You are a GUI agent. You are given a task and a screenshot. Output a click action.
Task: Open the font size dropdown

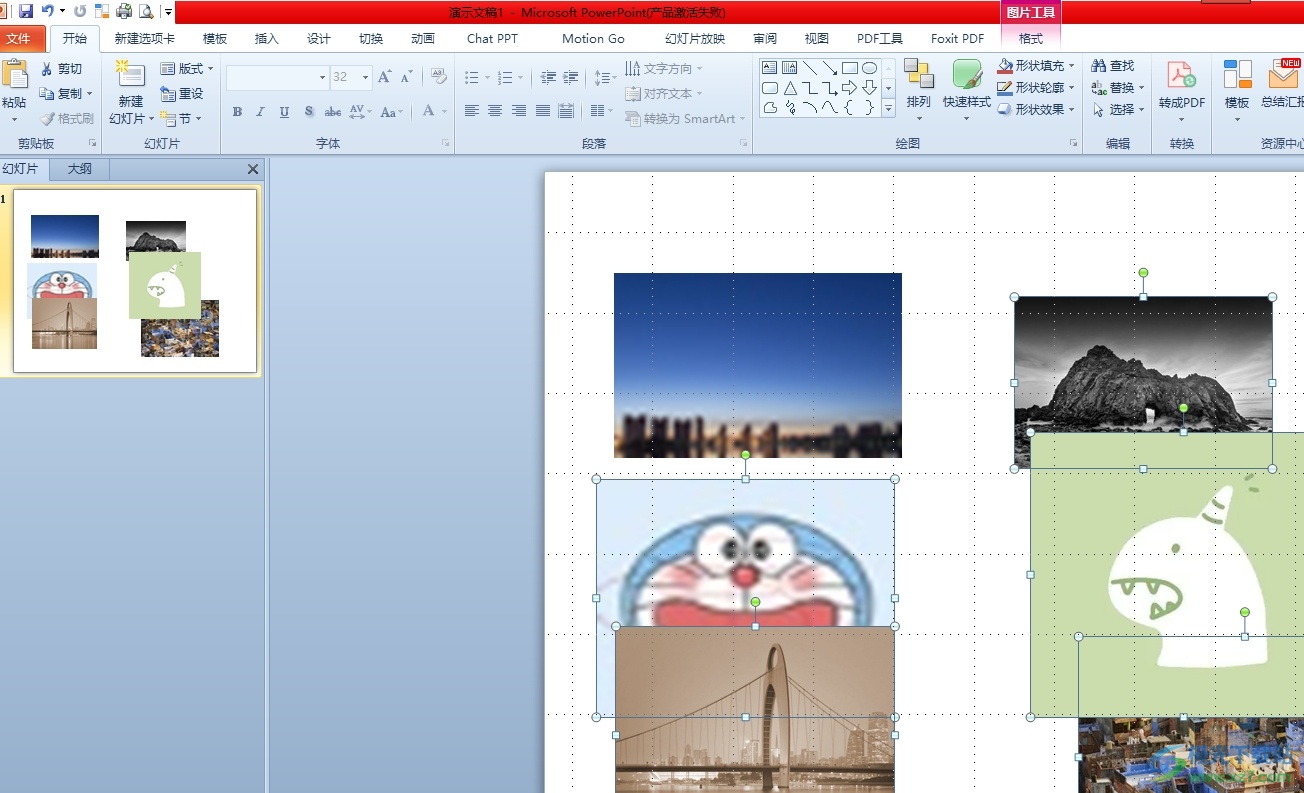coord(365,77)
